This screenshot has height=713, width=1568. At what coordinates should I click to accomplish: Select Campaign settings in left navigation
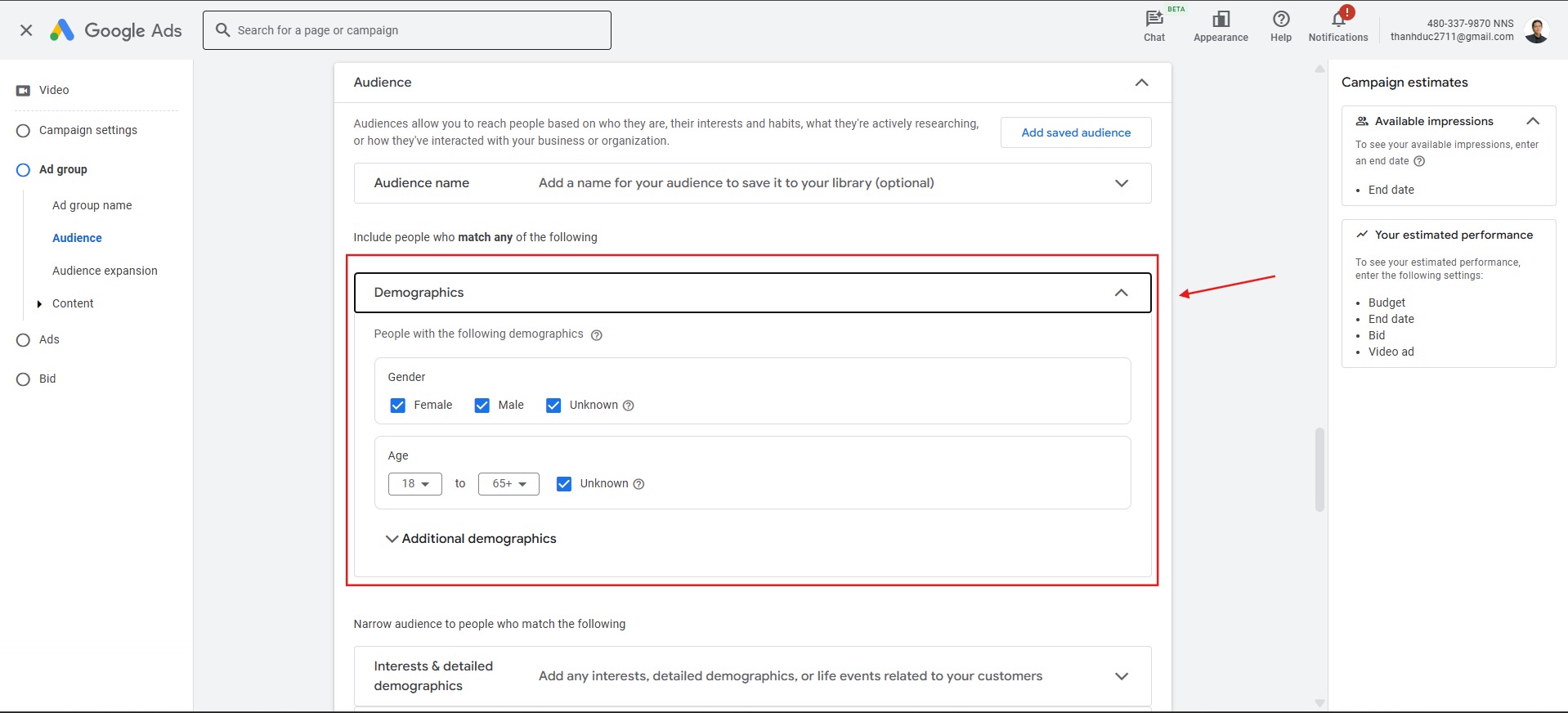87,130
